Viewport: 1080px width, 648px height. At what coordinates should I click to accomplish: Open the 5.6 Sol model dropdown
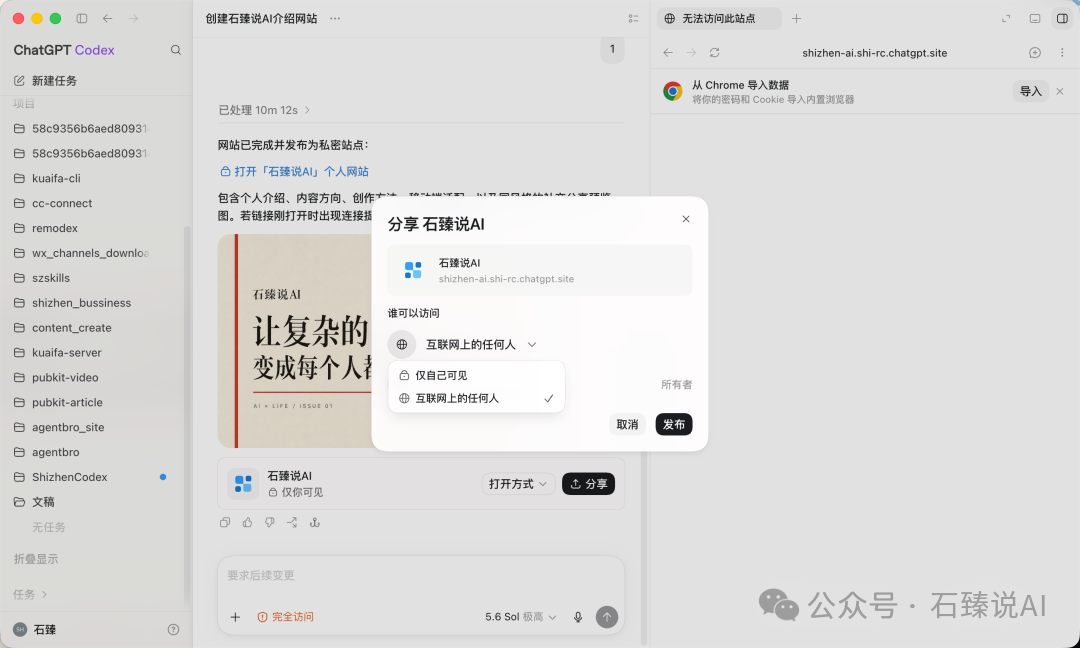521,617
